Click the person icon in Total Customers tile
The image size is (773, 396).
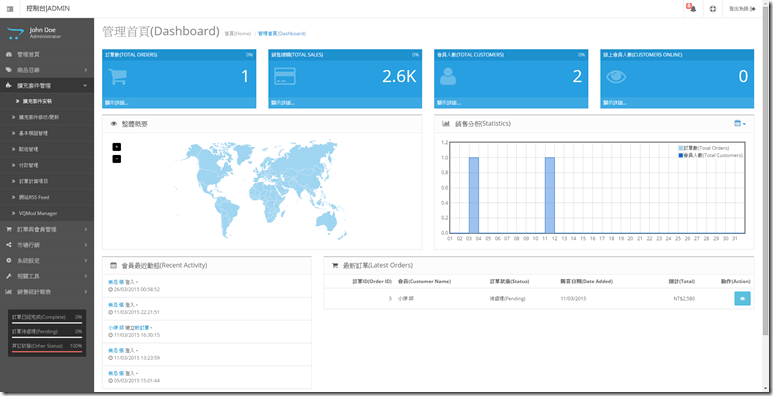448,76
